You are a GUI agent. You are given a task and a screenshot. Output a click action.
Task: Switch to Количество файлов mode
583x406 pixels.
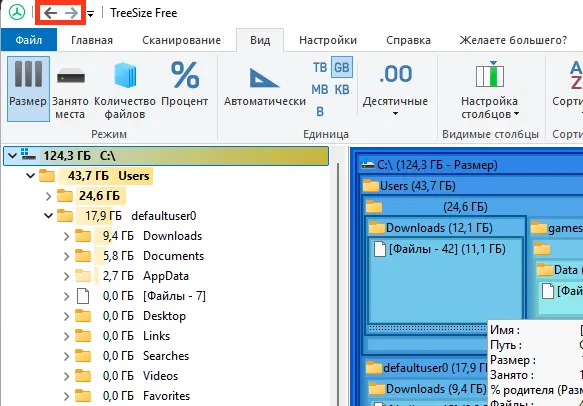pyautogui.click(x=125, y=89)
